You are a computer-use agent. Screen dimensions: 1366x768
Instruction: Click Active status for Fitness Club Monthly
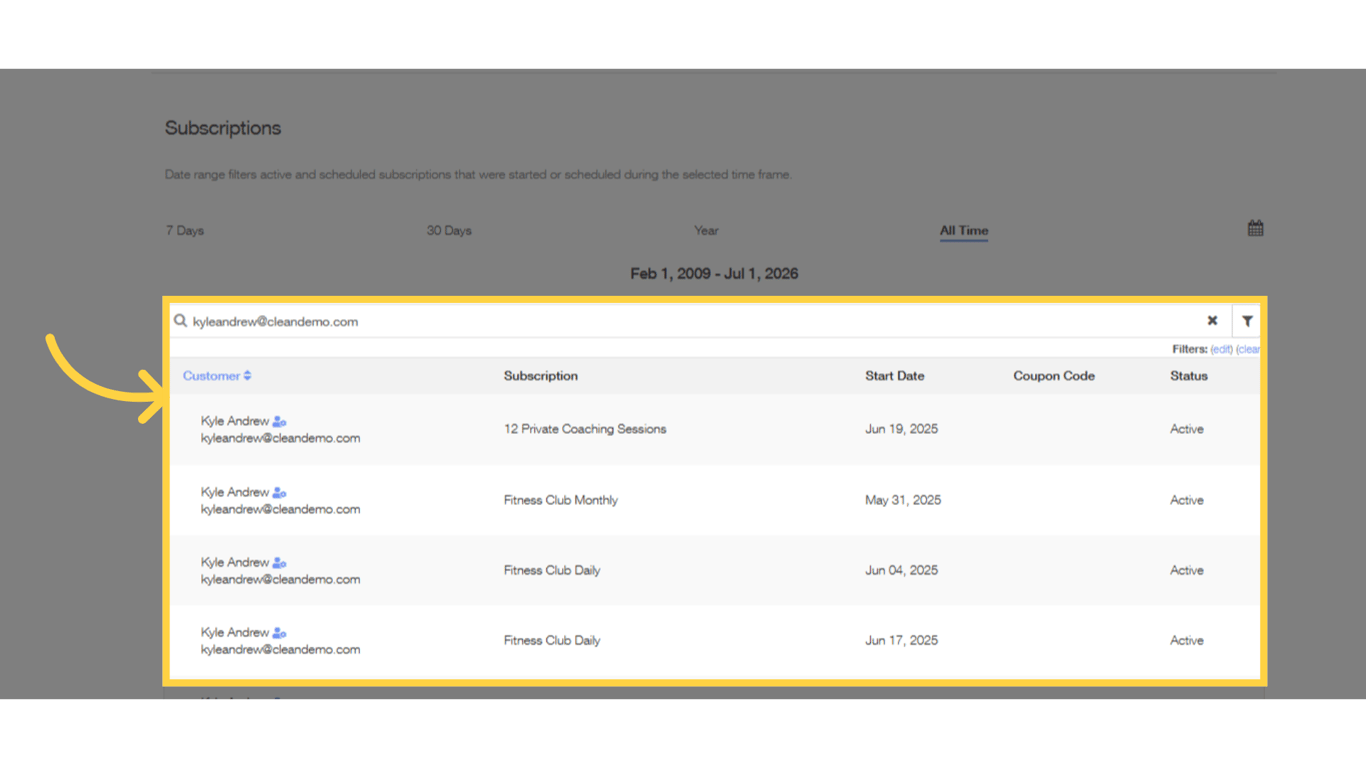point(1186,500)
